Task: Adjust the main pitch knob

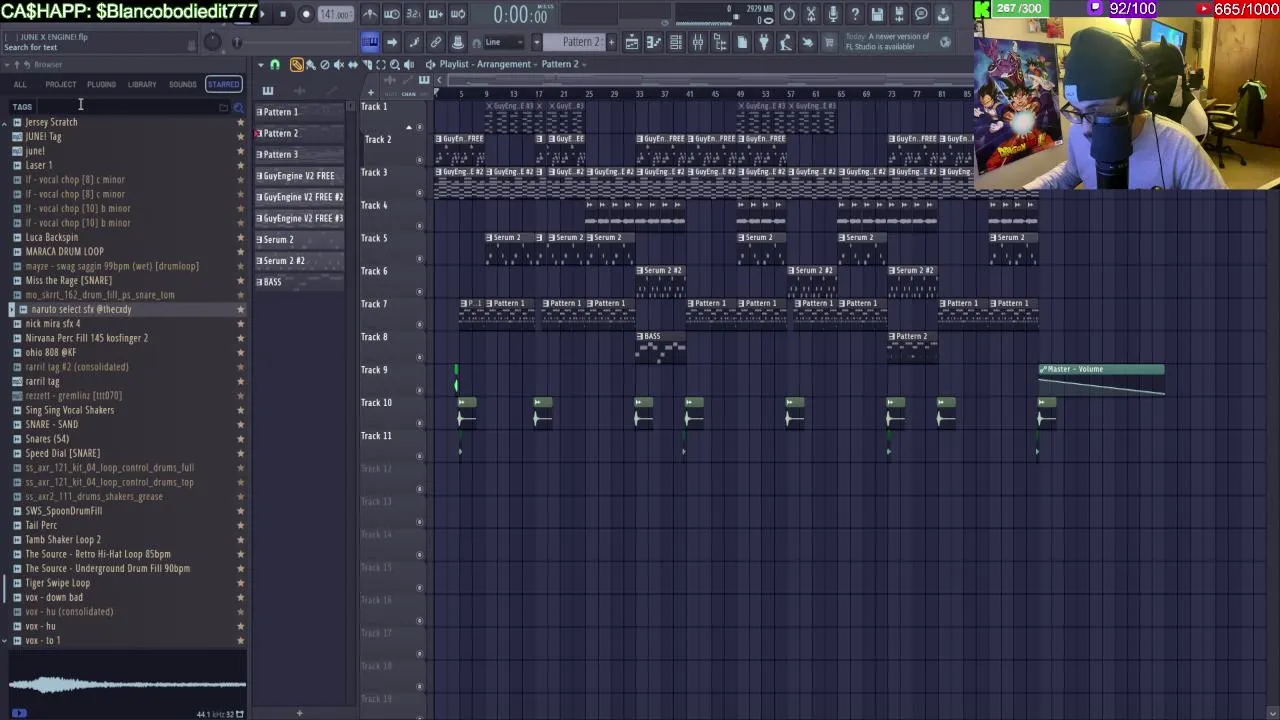Action: [x=237, y=42]
